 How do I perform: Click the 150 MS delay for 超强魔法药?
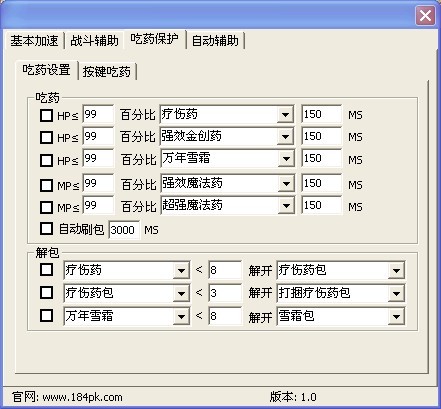click(x=321, y=205)
